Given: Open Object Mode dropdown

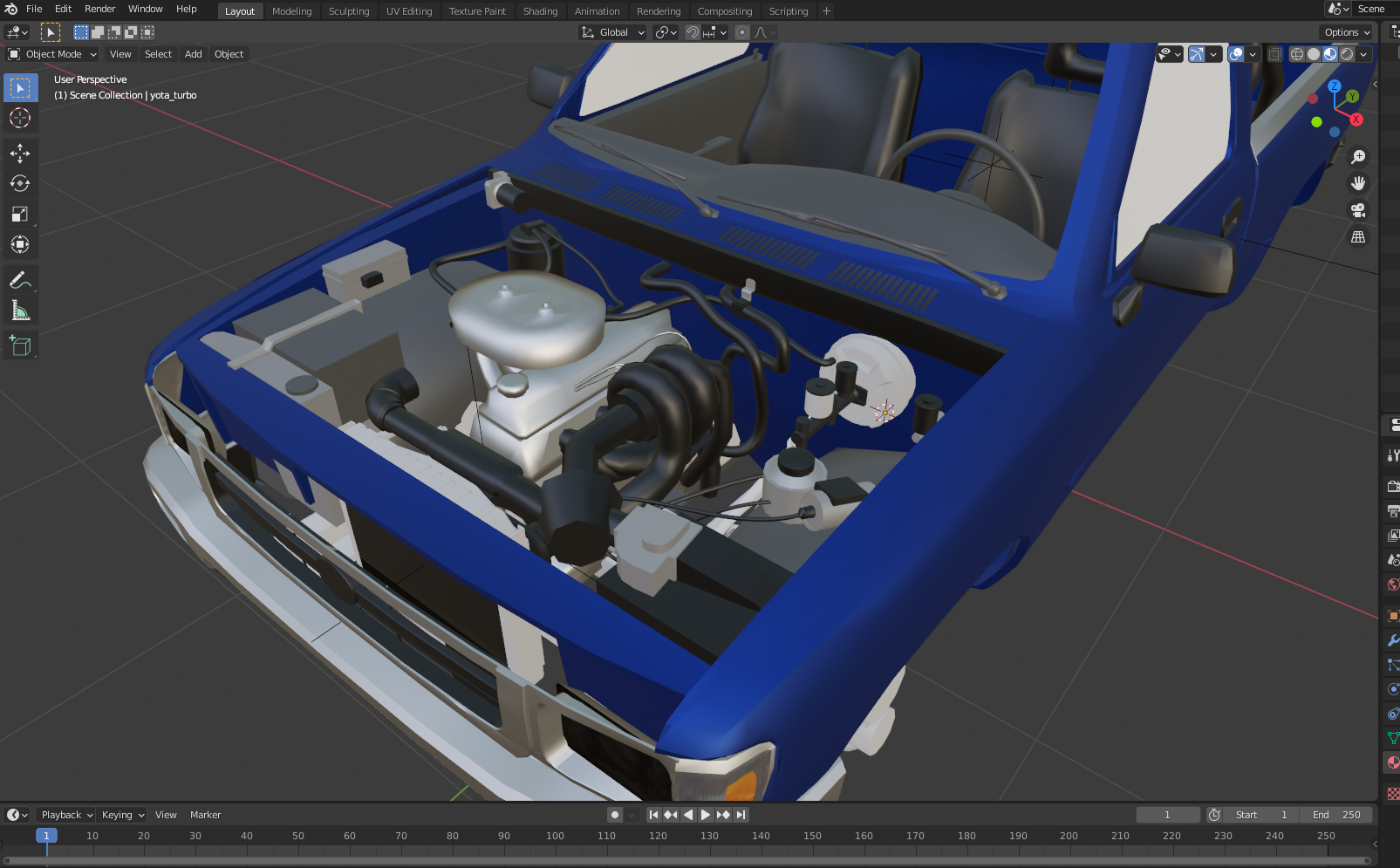Looking at the screenshot, I should pyautogui.click(x=52, y=54).
